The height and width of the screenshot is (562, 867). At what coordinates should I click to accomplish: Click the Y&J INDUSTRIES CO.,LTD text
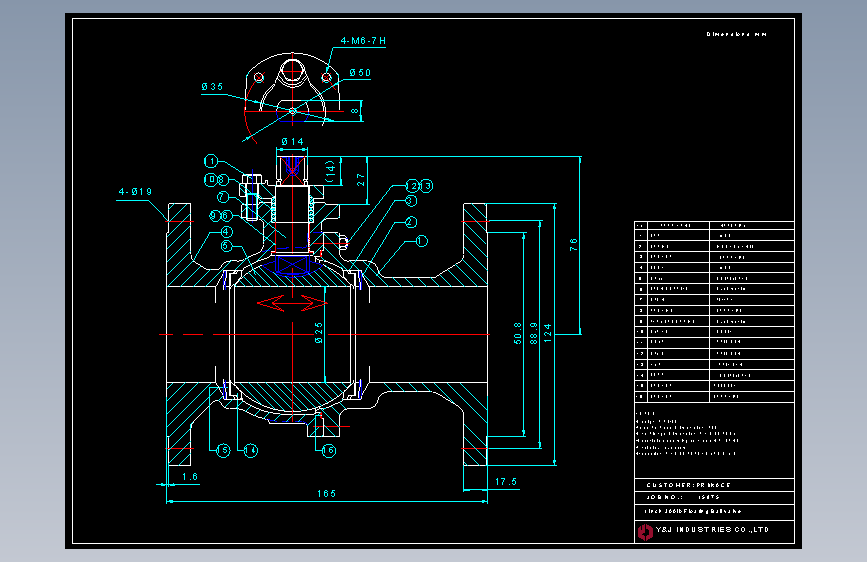tap(712, 529)
